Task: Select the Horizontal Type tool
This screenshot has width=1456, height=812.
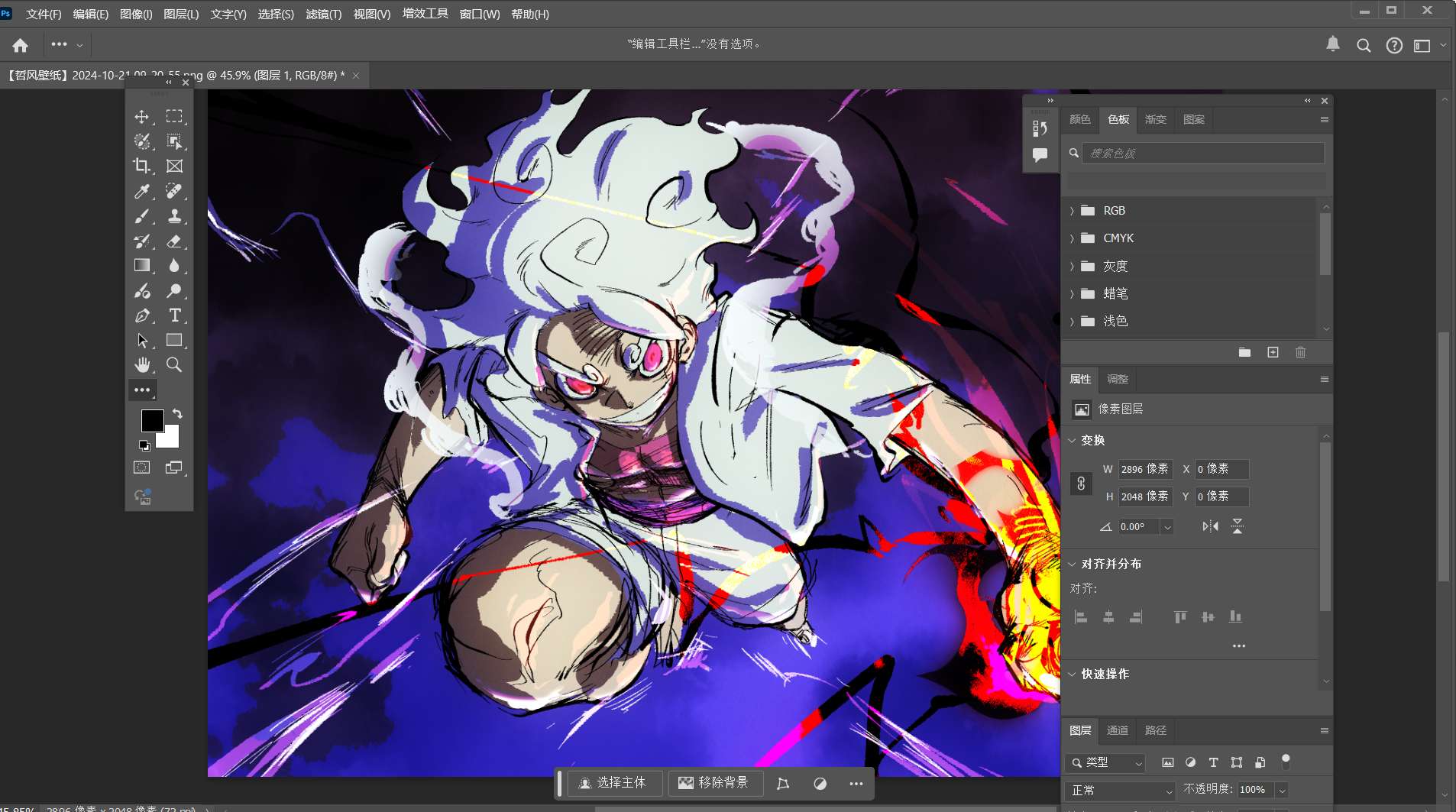Action: tap(174, 315)
